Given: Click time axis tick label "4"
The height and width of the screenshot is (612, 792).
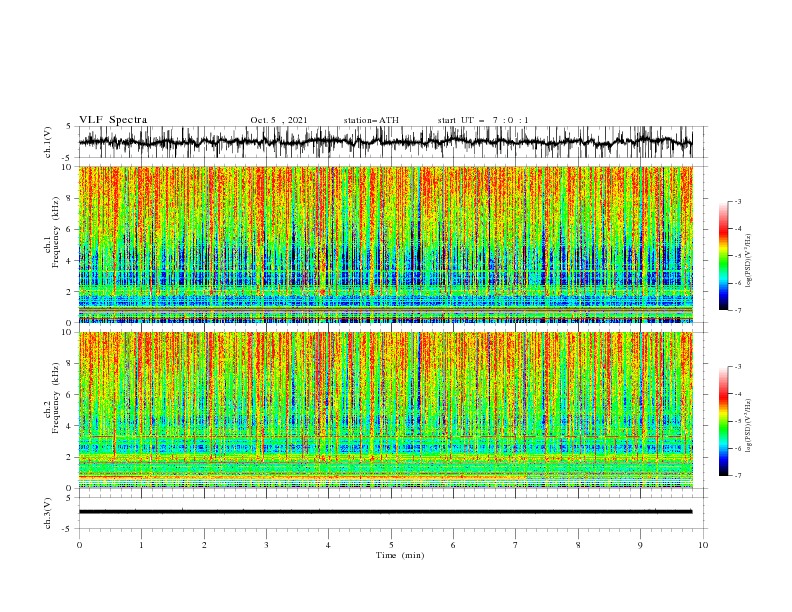Looking at the screenshot, I should click(x=328, y=545).
